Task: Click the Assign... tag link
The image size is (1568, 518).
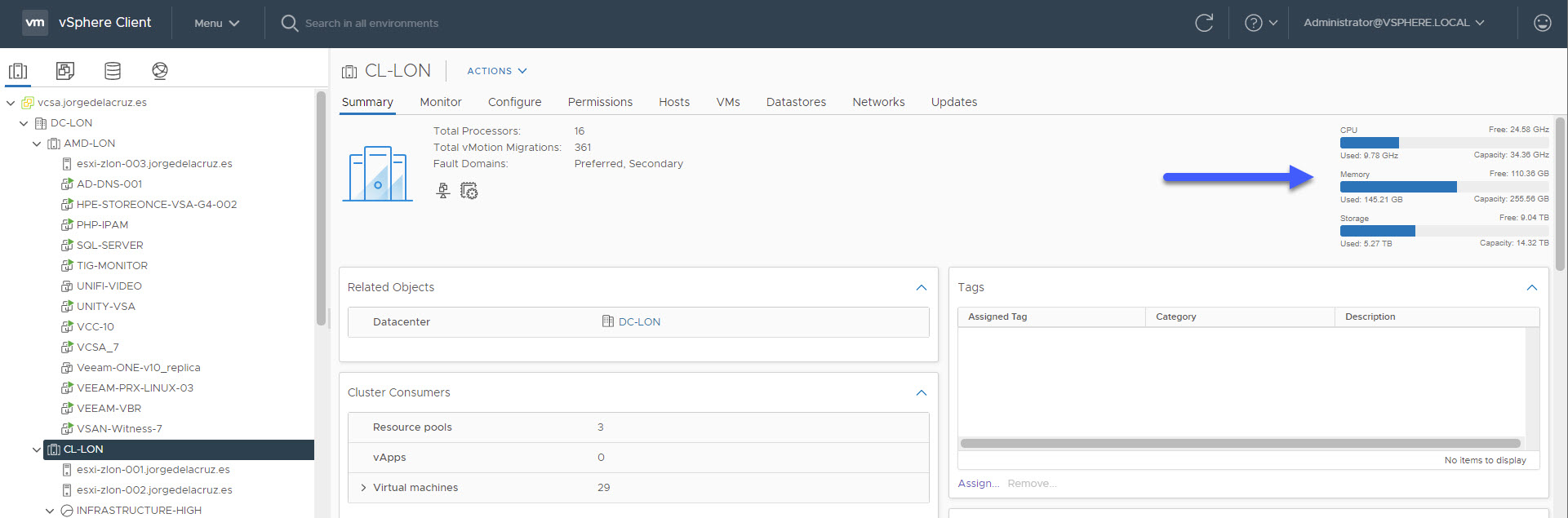Action: 979,484
